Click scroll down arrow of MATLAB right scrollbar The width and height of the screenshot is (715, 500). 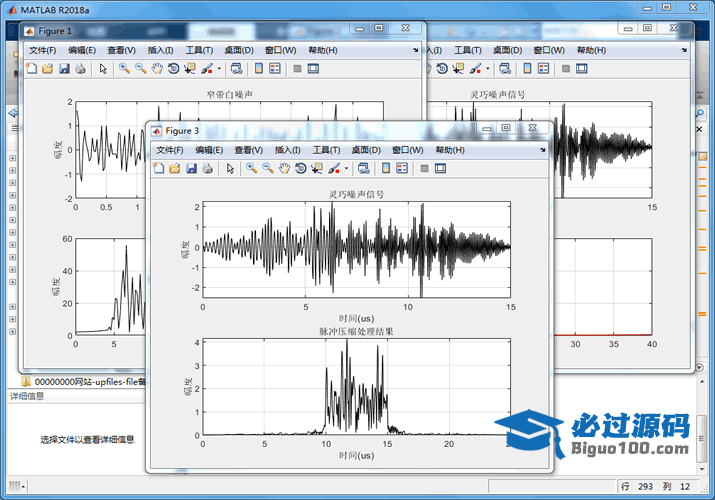tap(702, 469)
